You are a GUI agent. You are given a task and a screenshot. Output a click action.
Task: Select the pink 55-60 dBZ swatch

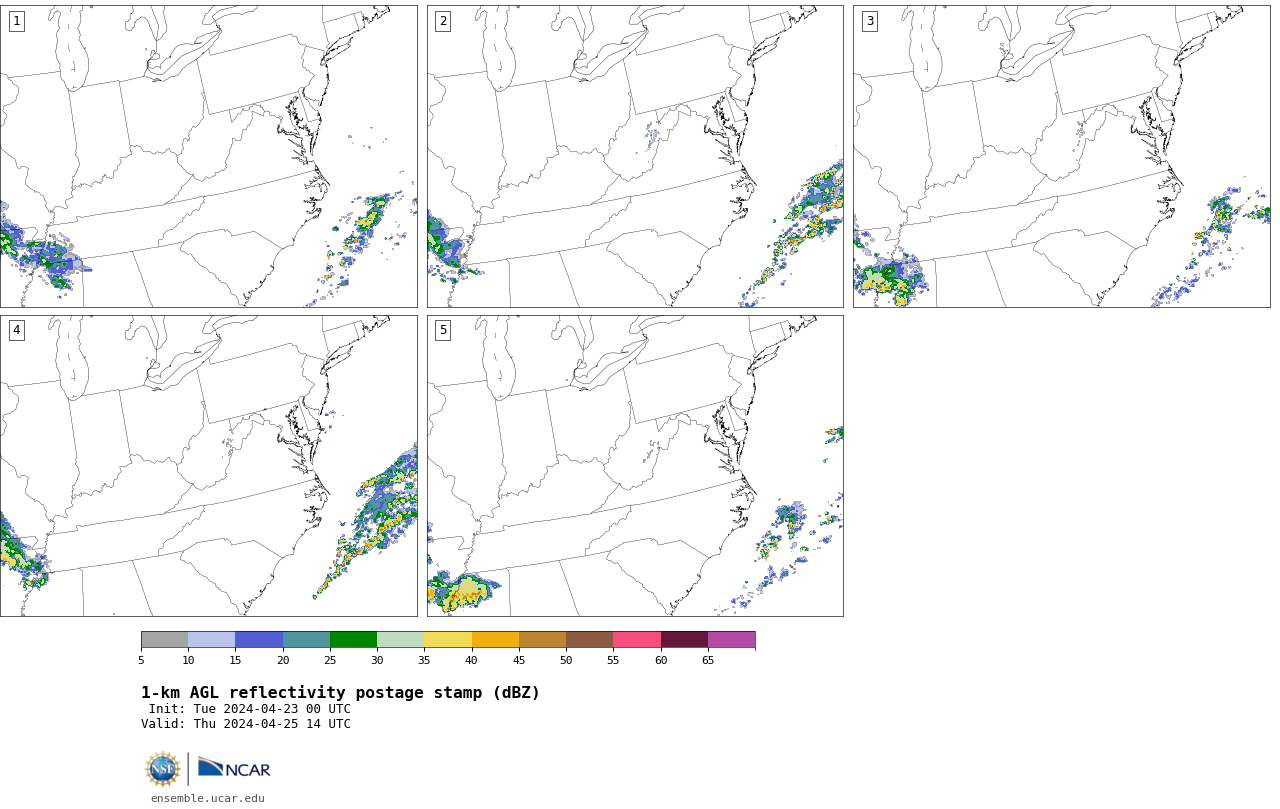click(x=637, y=640)
